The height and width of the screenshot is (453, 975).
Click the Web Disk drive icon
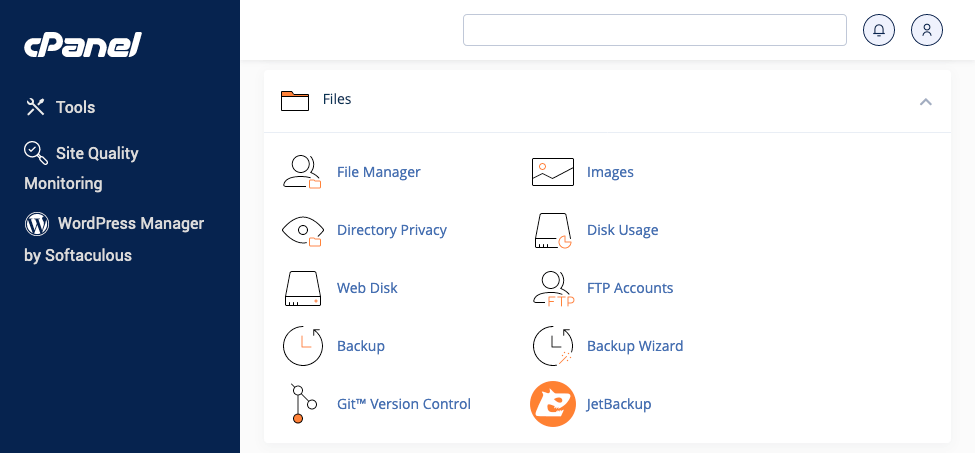pyautogui.click(x=303, y=288)
